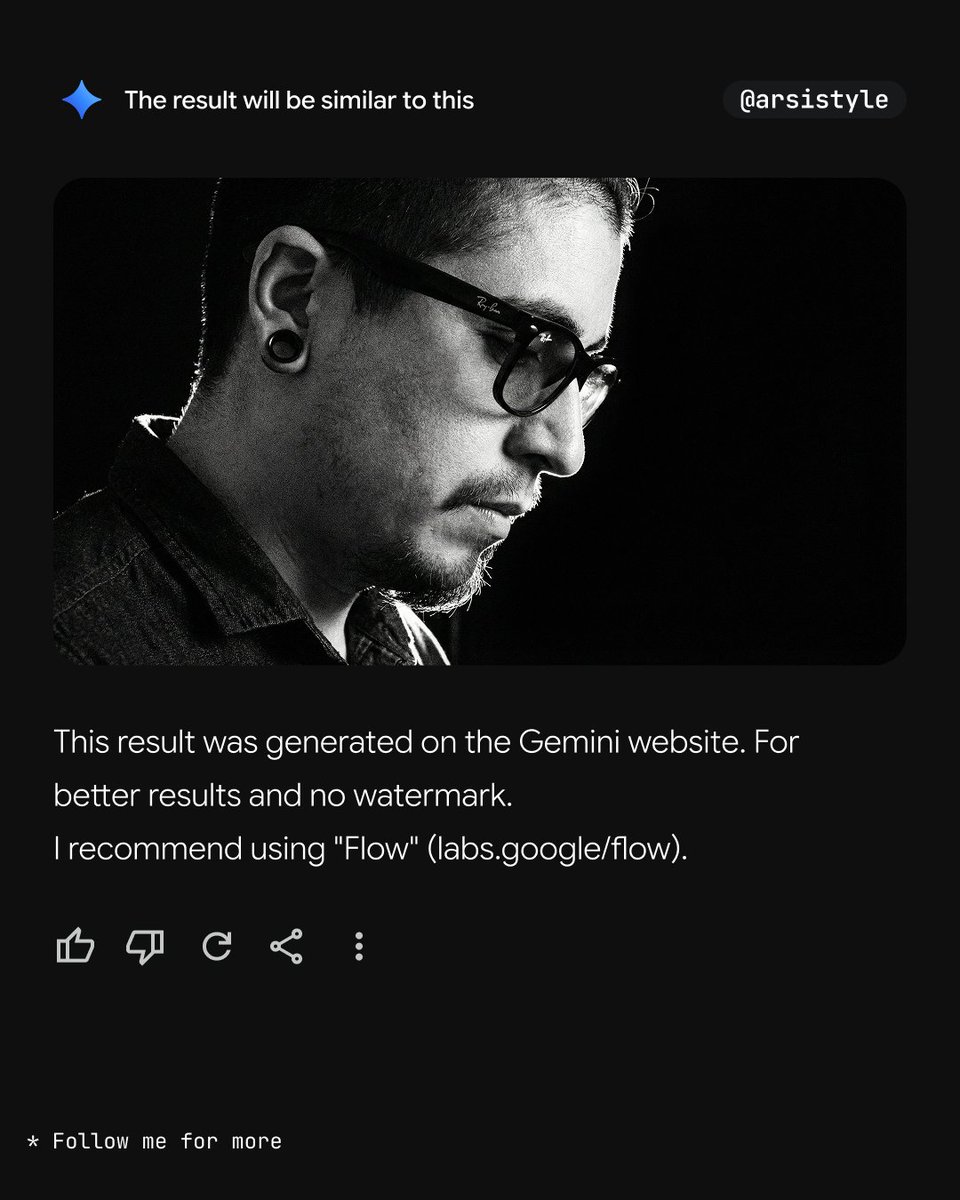The image size is (960, 1200).
Task: Click the asterisk before "Follow me"
Action: coord(33,1141)
